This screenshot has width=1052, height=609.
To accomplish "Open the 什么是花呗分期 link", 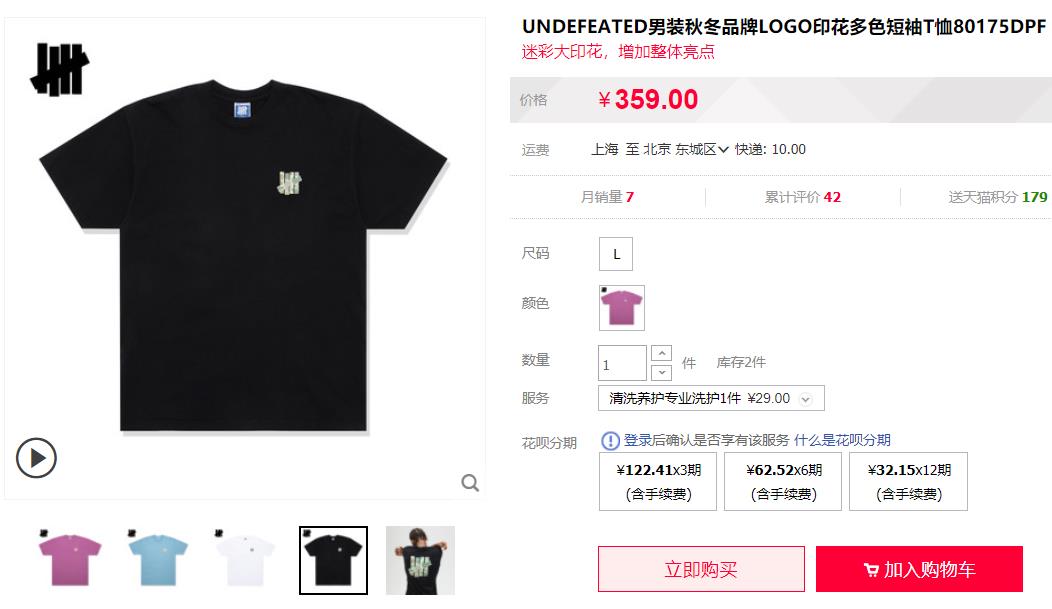I will click(842, 440).
